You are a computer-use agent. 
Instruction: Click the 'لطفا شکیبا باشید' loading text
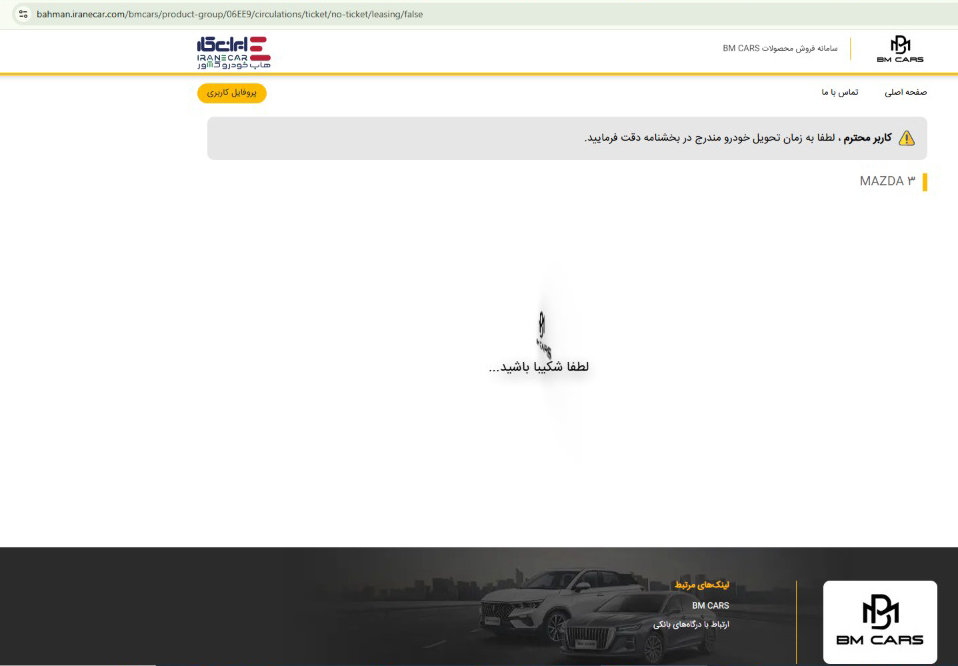[538, 367]
